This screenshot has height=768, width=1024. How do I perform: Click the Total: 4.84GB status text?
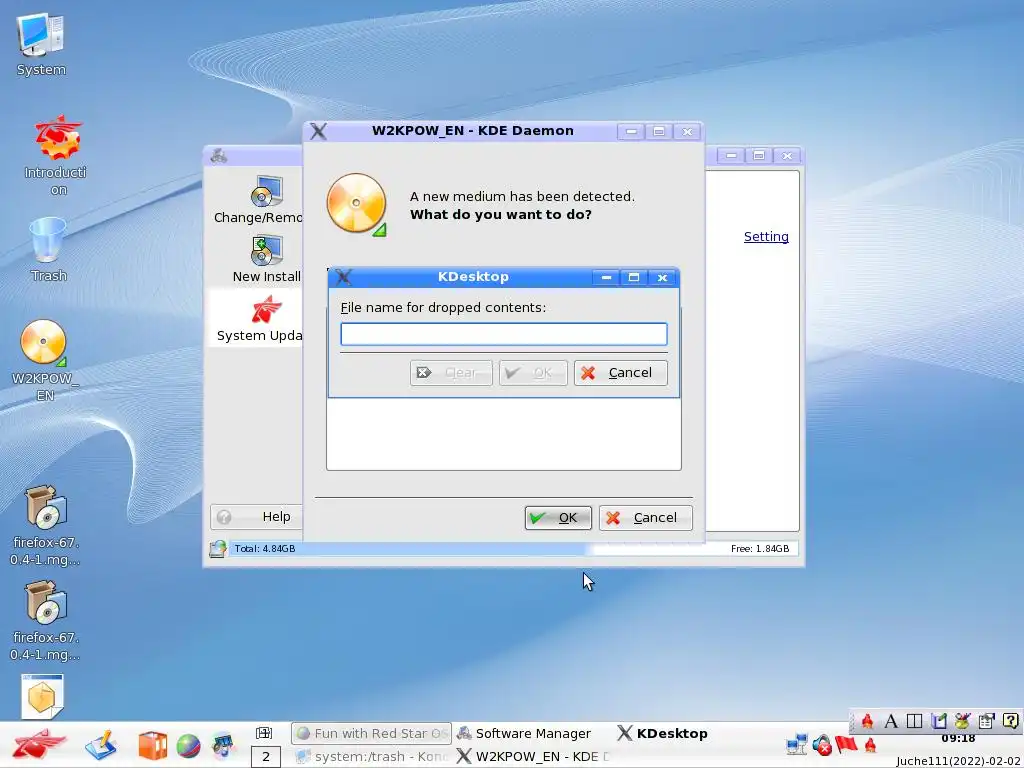click(264, 549)
